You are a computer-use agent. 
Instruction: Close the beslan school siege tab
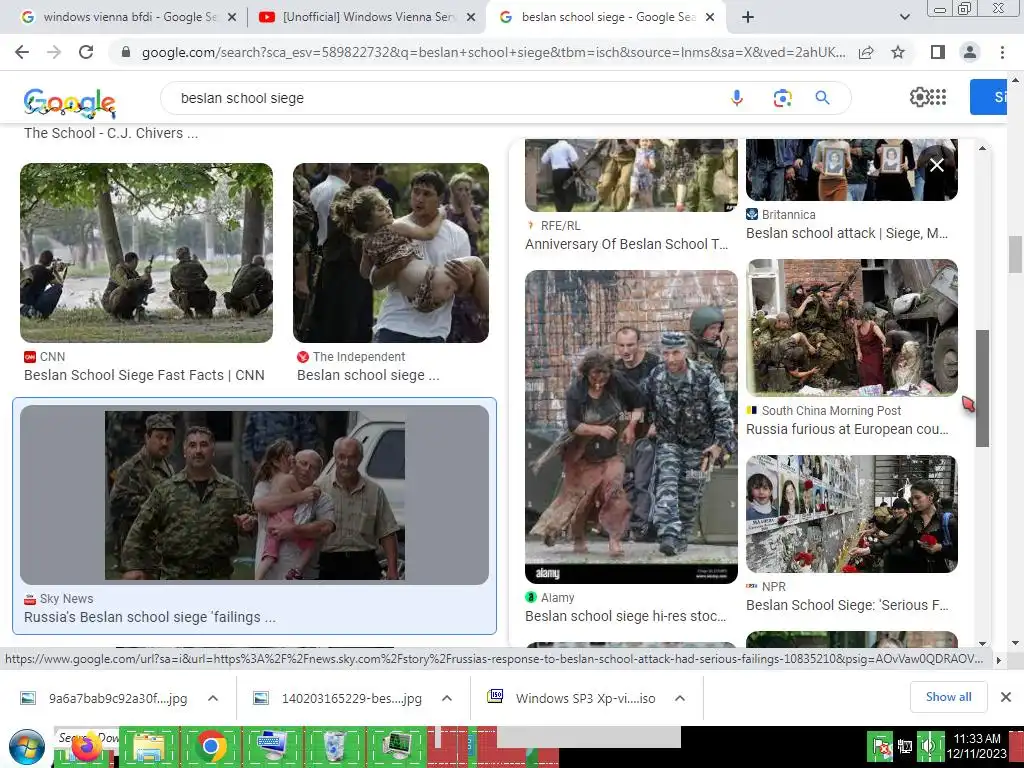(711, 18)
